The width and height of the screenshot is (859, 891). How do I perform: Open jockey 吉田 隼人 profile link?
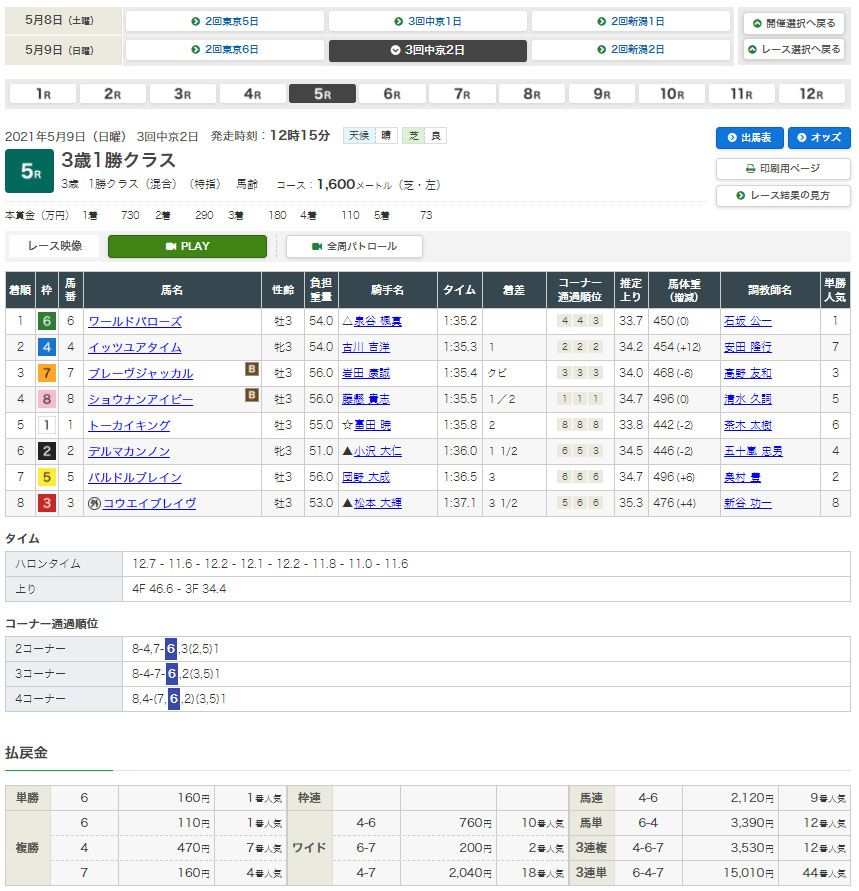pyautogui.click(x=367, y=348)
